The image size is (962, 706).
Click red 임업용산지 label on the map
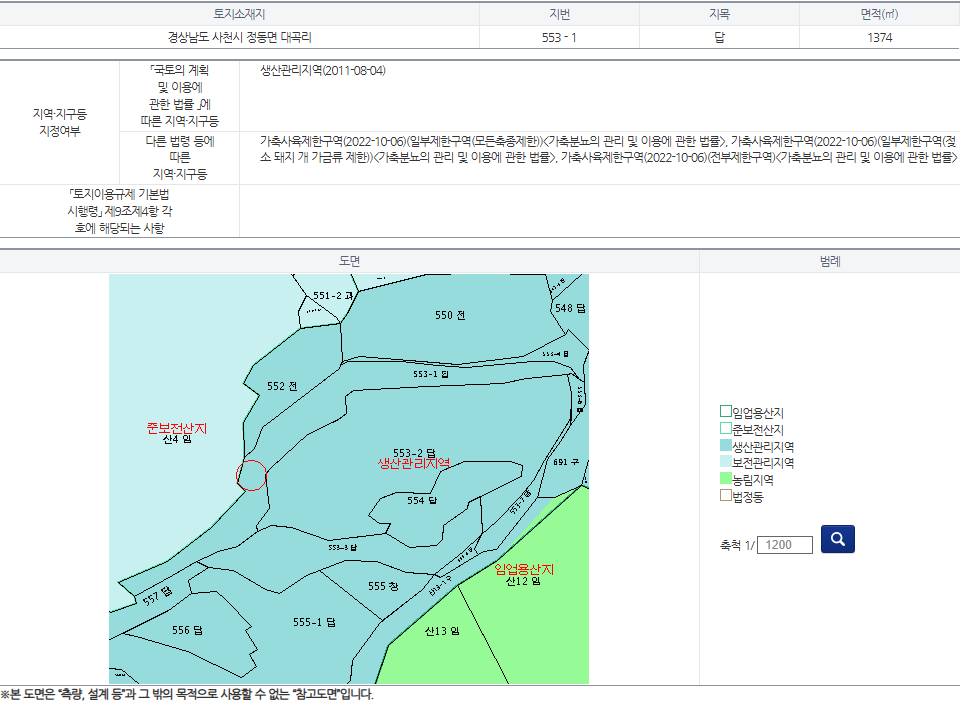pos(524,569)
